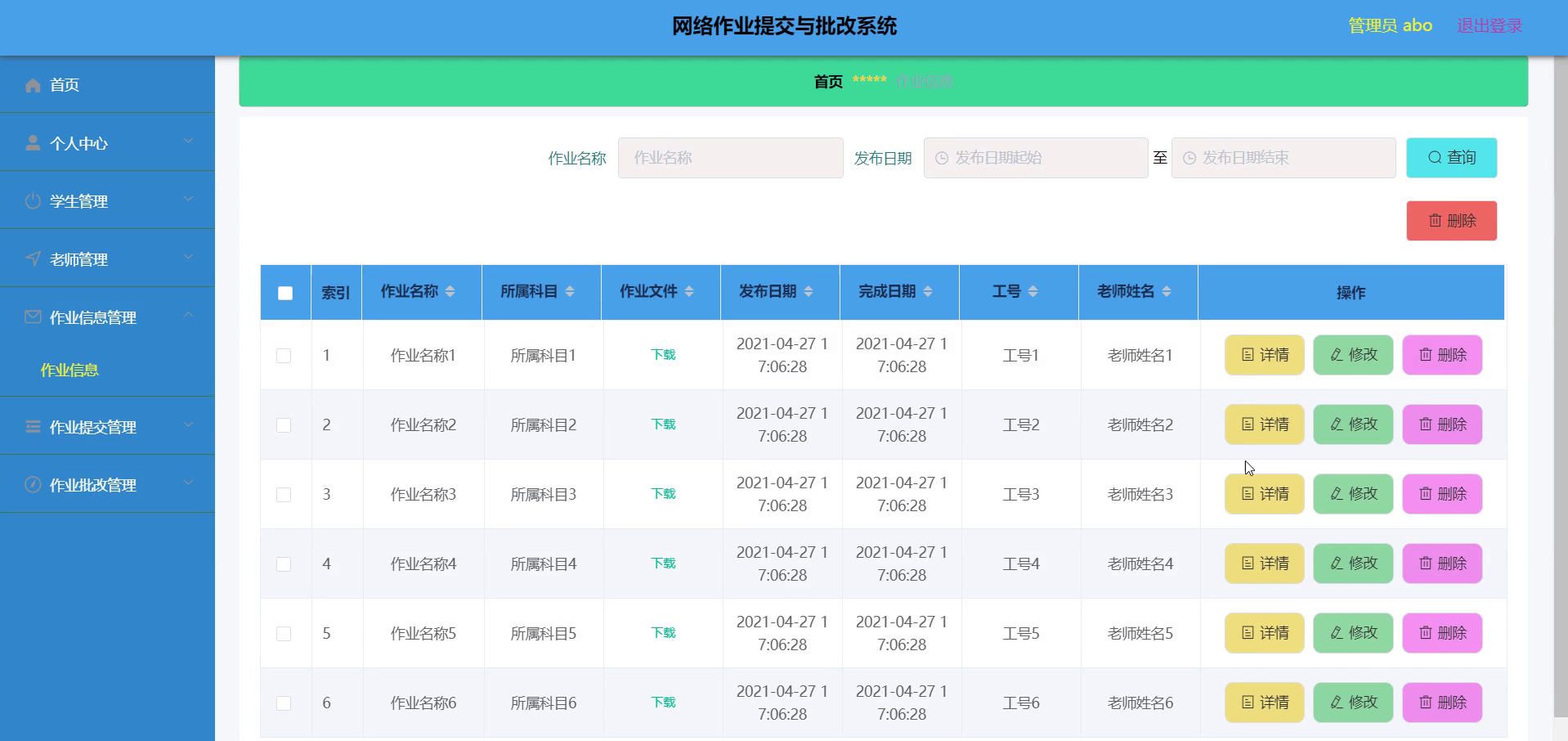This screenshot has width=1568, height=741.
Task: Select all rows with header checkbox
Action: pyautogui.click(x=285, y=293)
